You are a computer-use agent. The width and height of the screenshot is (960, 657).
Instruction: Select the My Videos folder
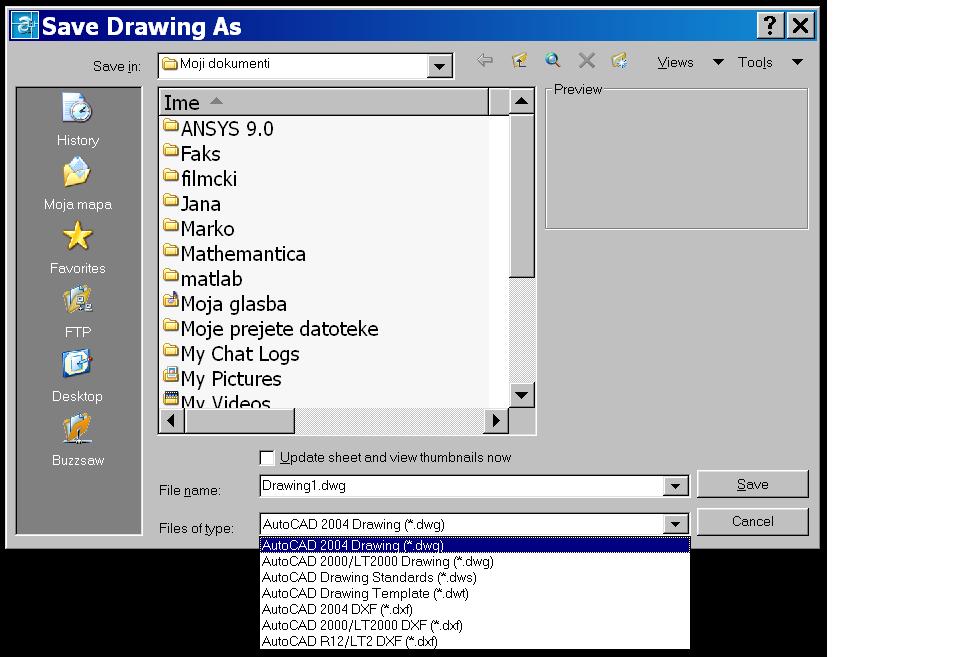tap(217, 400)
